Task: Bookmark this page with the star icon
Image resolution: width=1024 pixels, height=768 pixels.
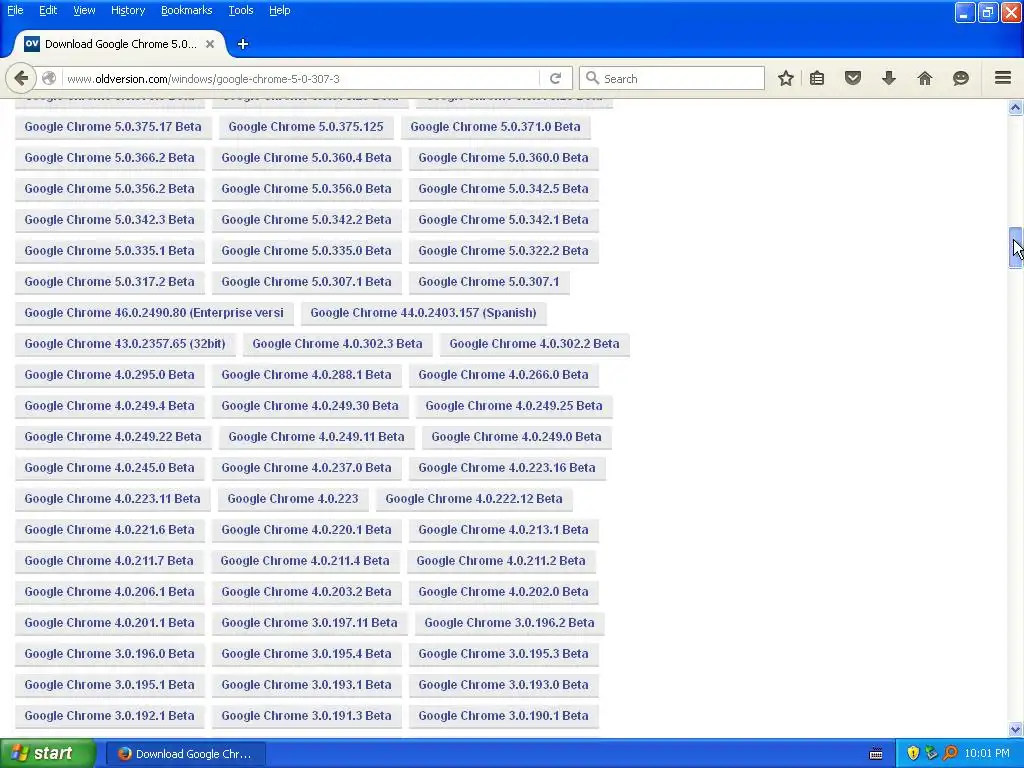Action: (786, 78)
